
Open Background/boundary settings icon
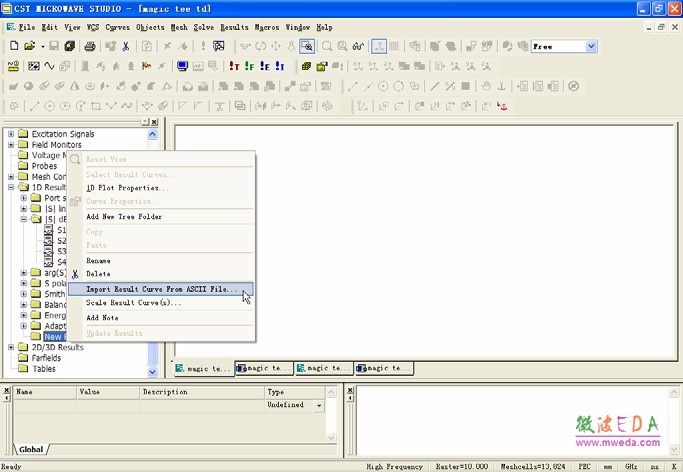(x=34, y=66)
